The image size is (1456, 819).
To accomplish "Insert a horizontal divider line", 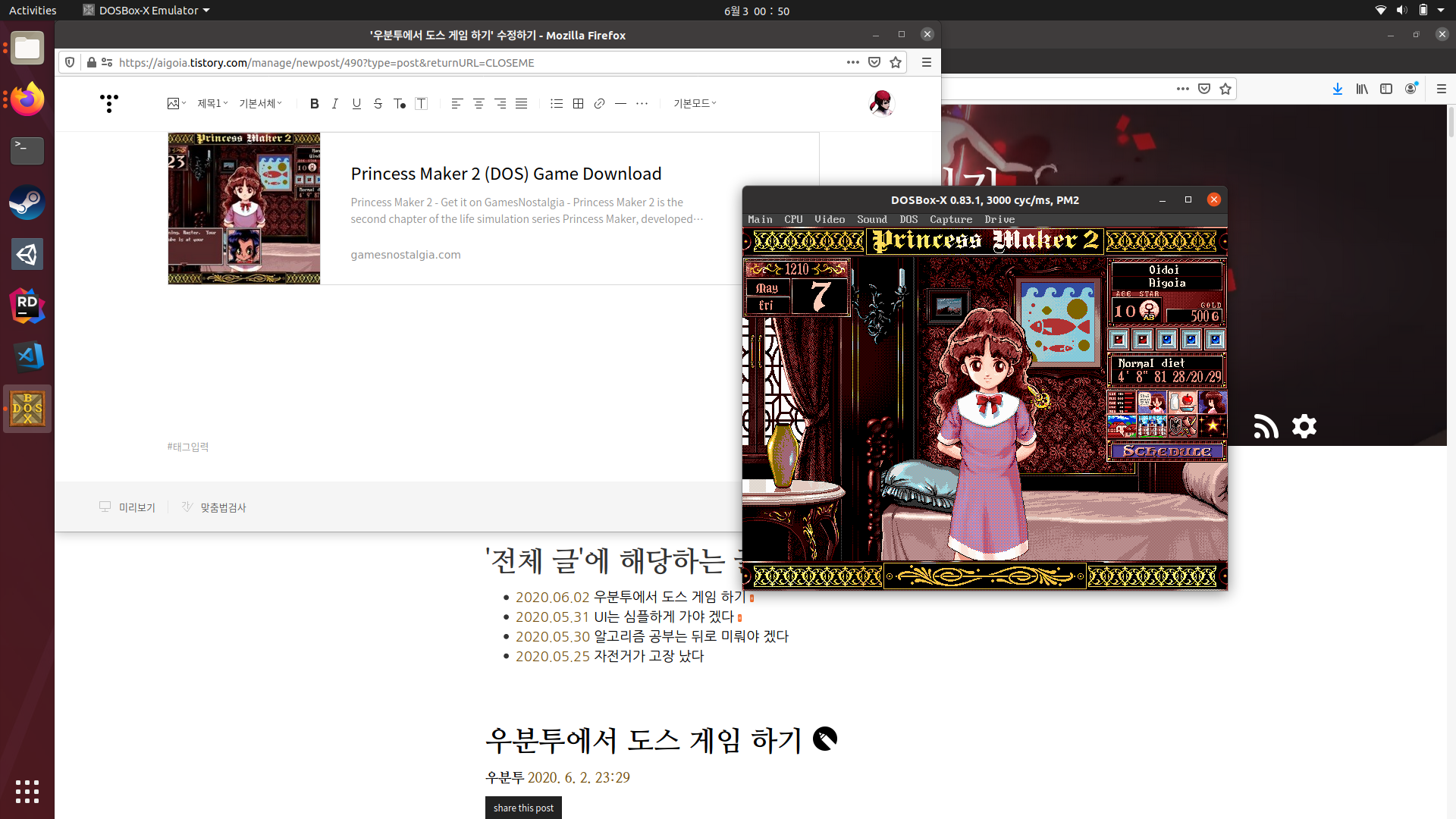I will [620, 104].
